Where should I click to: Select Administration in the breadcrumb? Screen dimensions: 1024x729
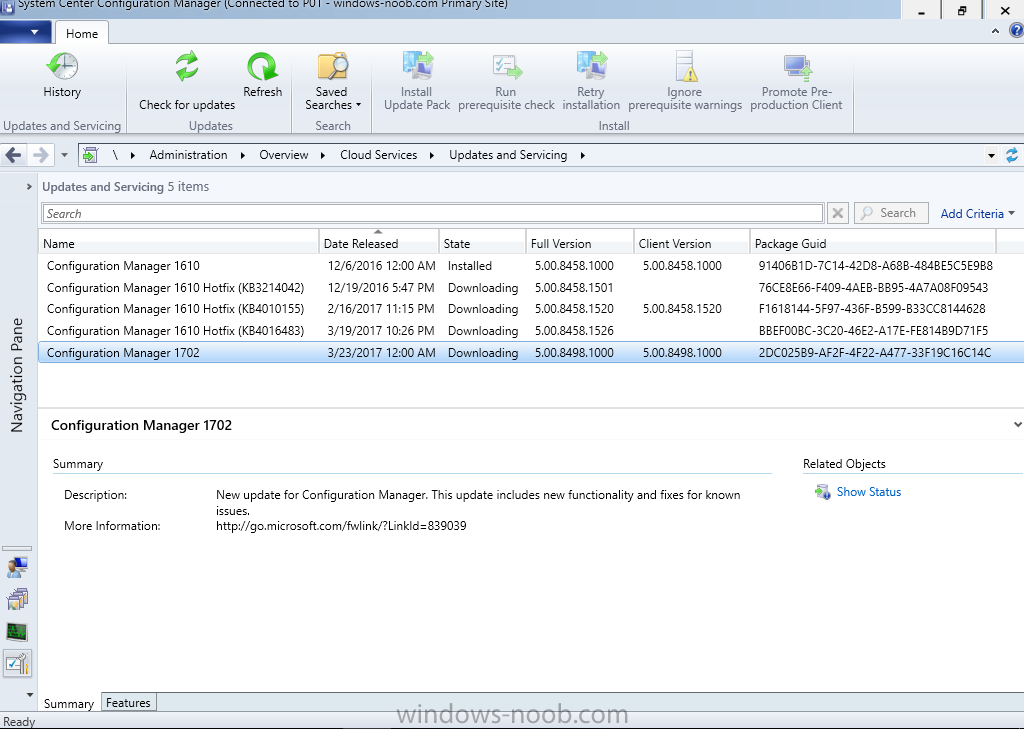[188, 155]
